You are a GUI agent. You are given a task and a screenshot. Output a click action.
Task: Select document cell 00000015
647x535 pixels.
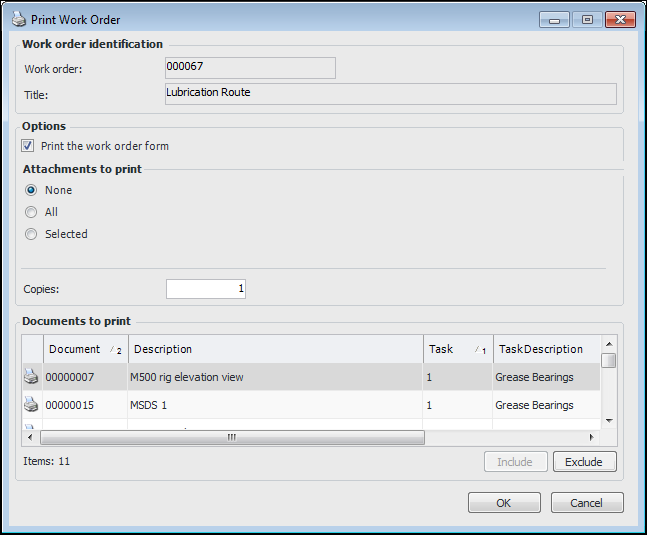[85, 405]
